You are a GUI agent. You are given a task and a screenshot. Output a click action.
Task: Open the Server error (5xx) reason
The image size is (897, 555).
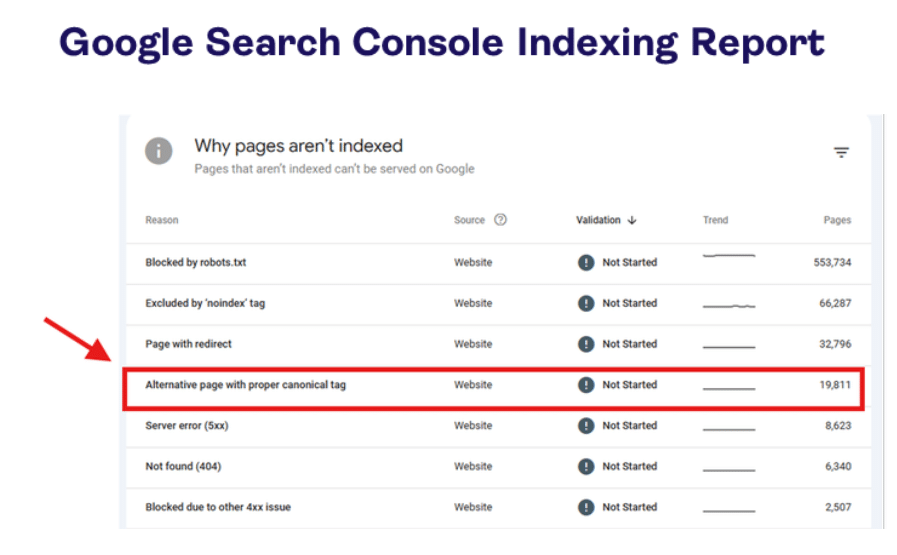186,426
